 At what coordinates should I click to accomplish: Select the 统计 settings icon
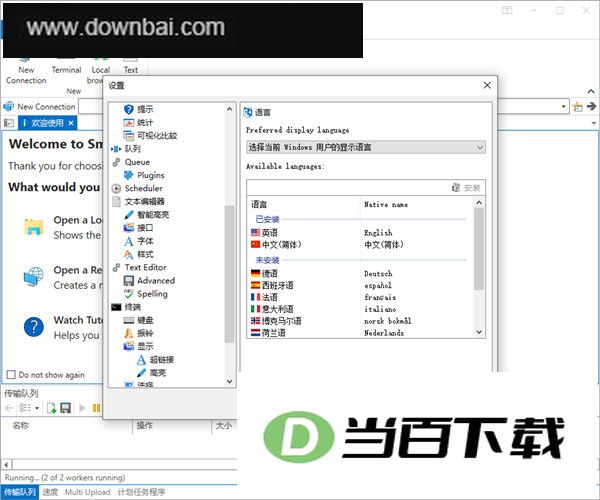coord(128,122)
